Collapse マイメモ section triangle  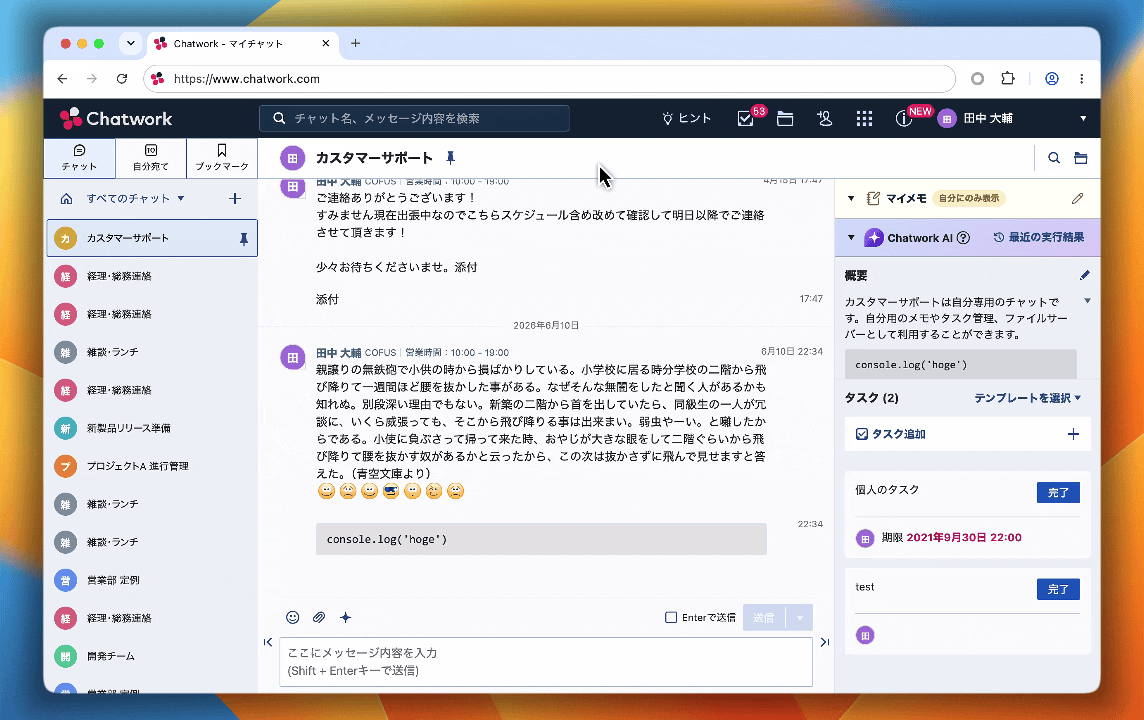(851, 198)
